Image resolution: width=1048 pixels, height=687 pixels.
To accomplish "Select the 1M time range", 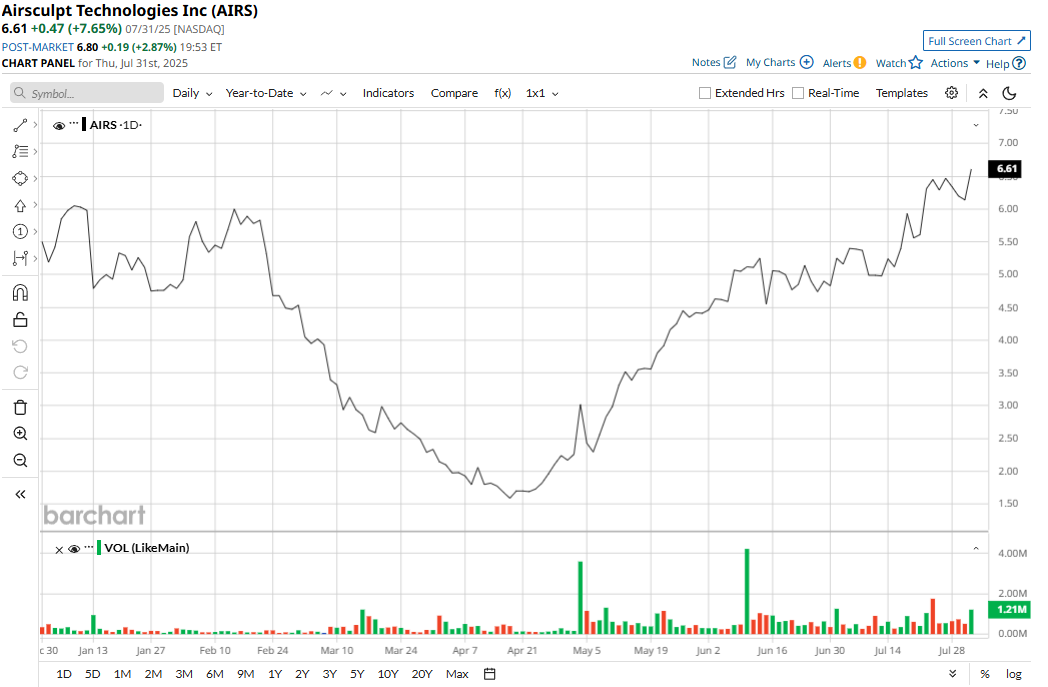I will 122,674.
